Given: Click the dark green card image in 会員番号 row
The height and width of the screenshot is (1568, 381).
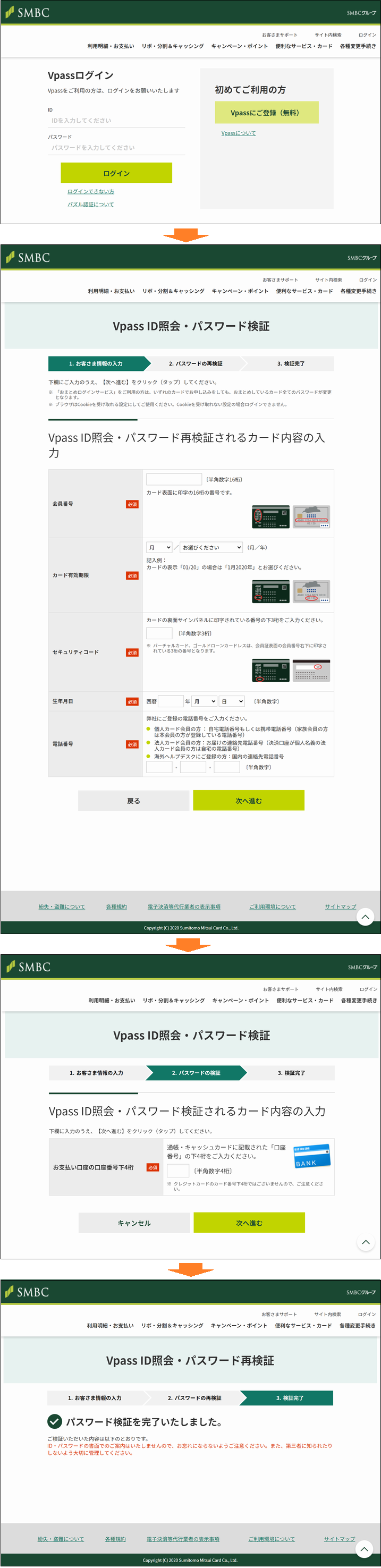Looking at the screenshot, I should (x=270, y=517).
